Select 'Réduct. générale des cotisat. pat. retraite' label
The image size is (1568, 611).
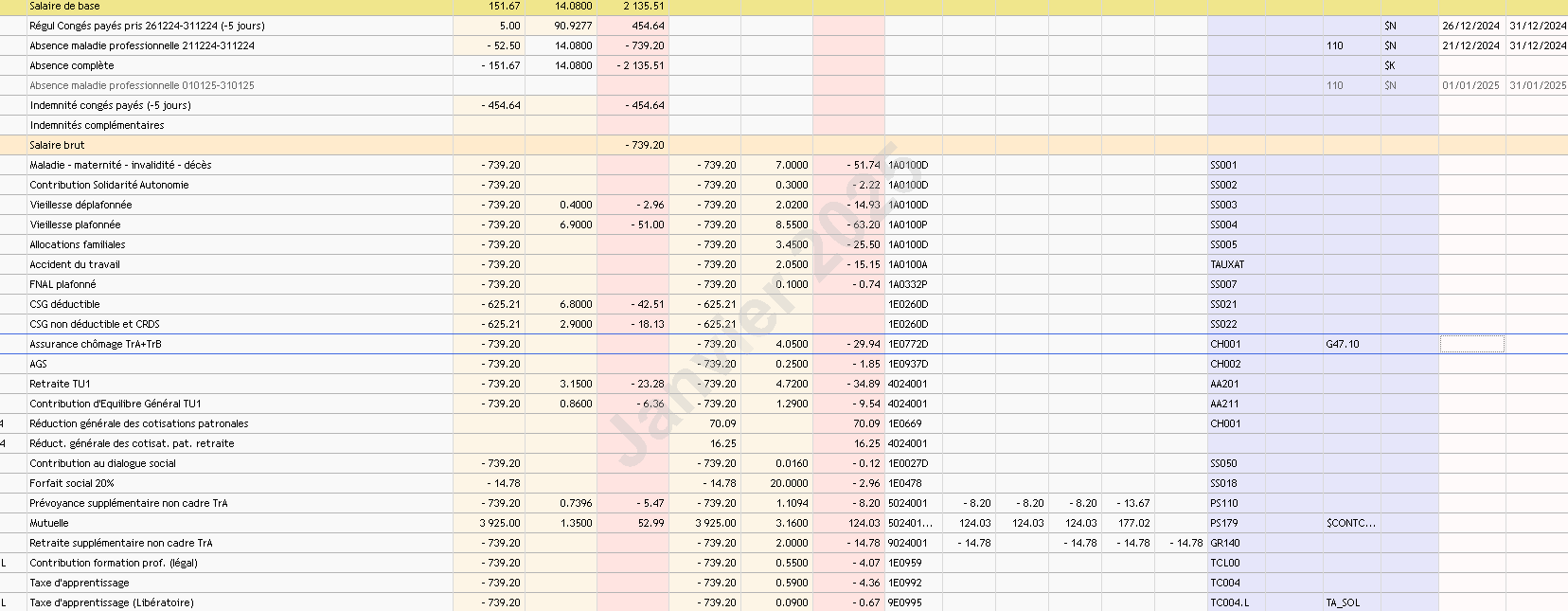coord(132,443)
